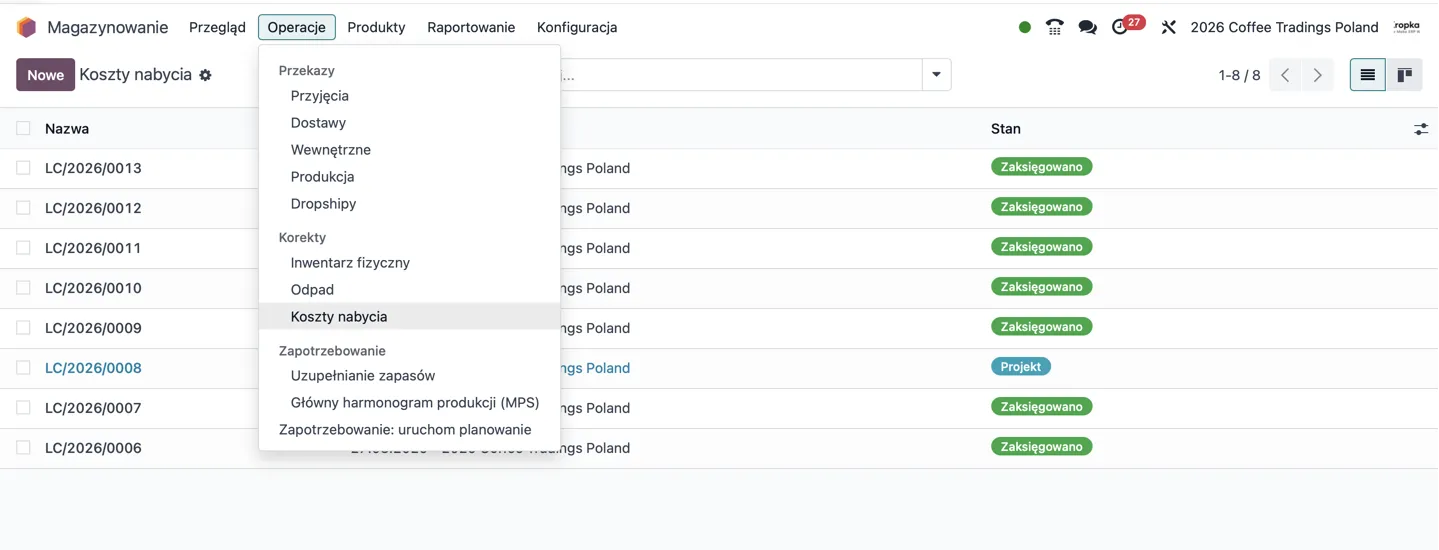Check the box for LC/2026/0012
The image size is (1439, 550).
pyautogui.click(x=23, y=208)
